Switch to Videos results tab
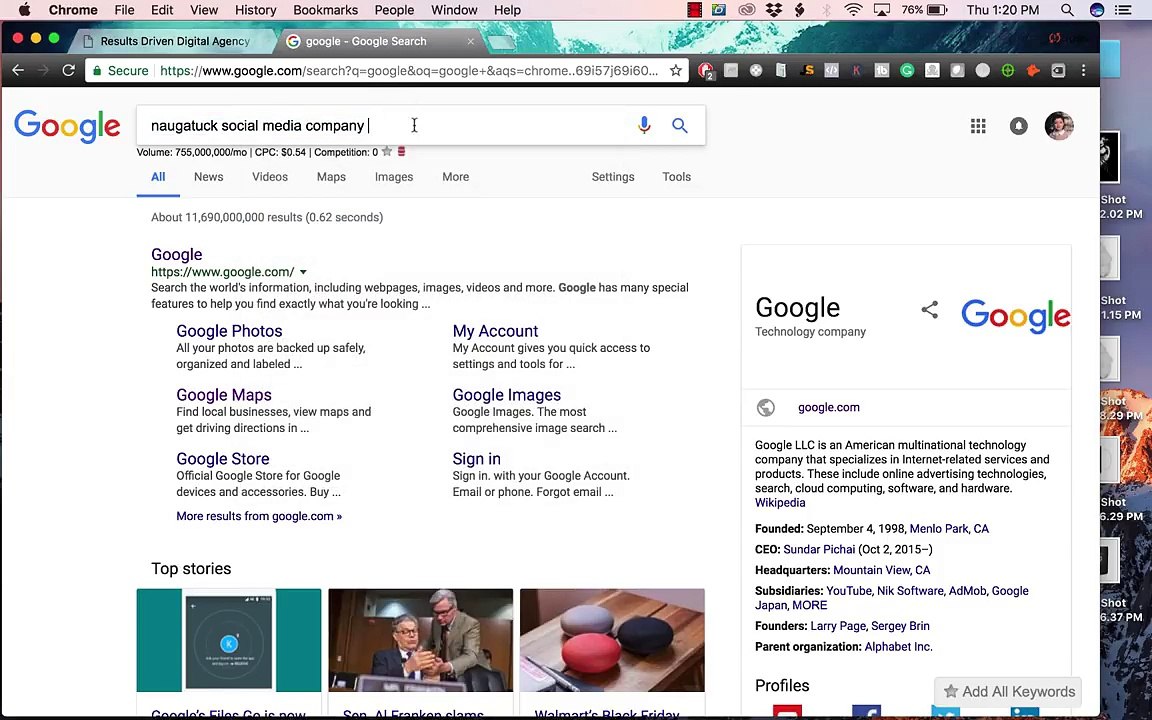 point(270,176)
